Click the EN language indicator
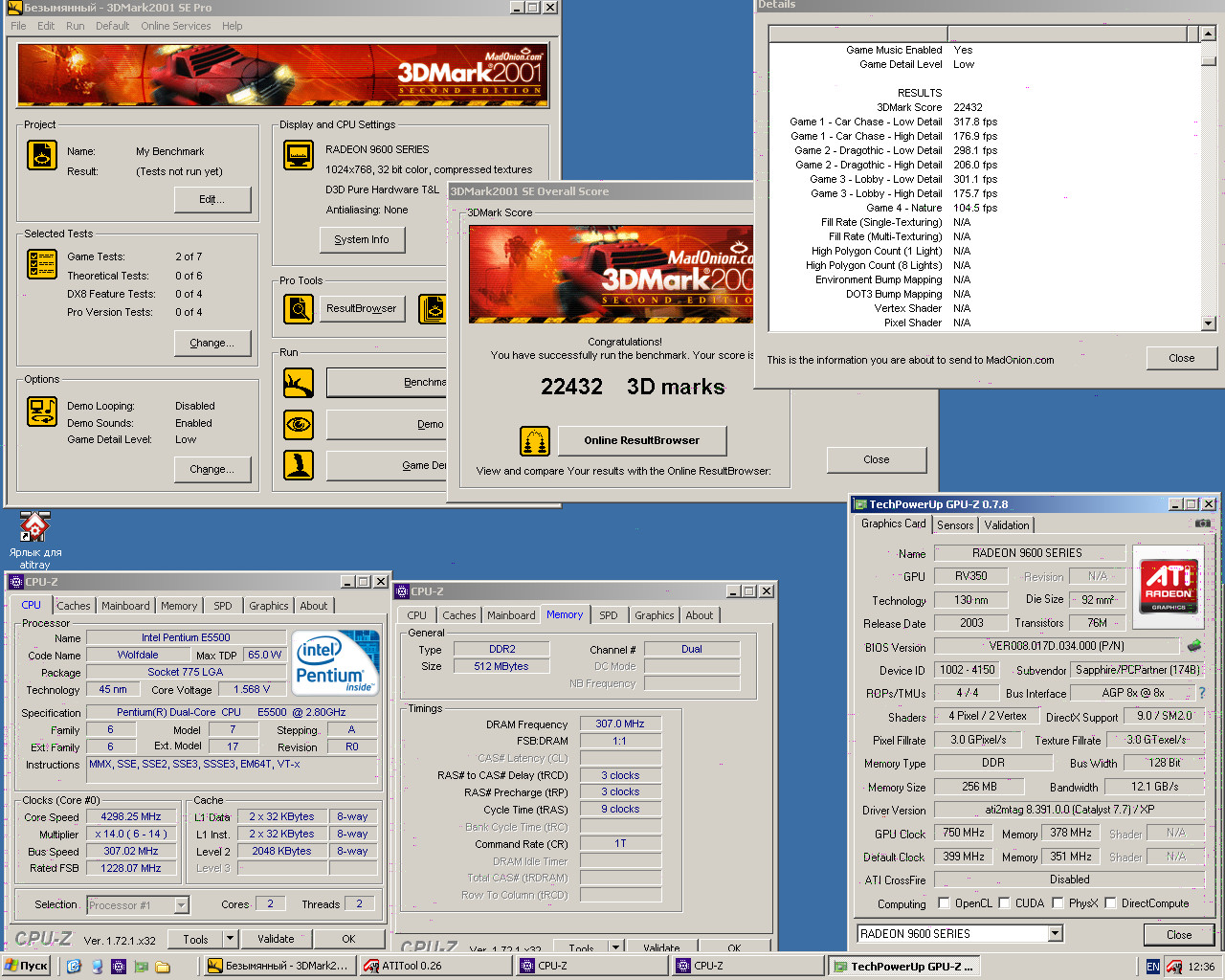Viewport: 1225px width, 980px height. click(1152, 967)
